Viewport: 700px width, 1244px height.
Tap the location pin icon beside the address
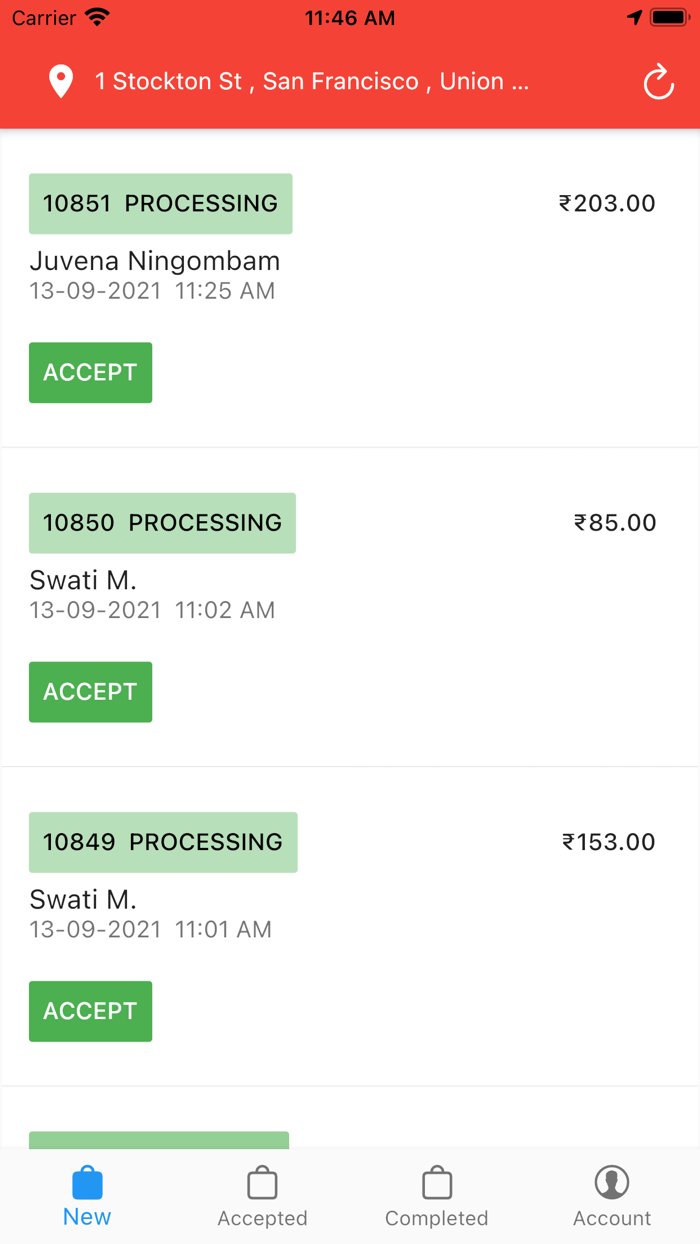point(61,81)
